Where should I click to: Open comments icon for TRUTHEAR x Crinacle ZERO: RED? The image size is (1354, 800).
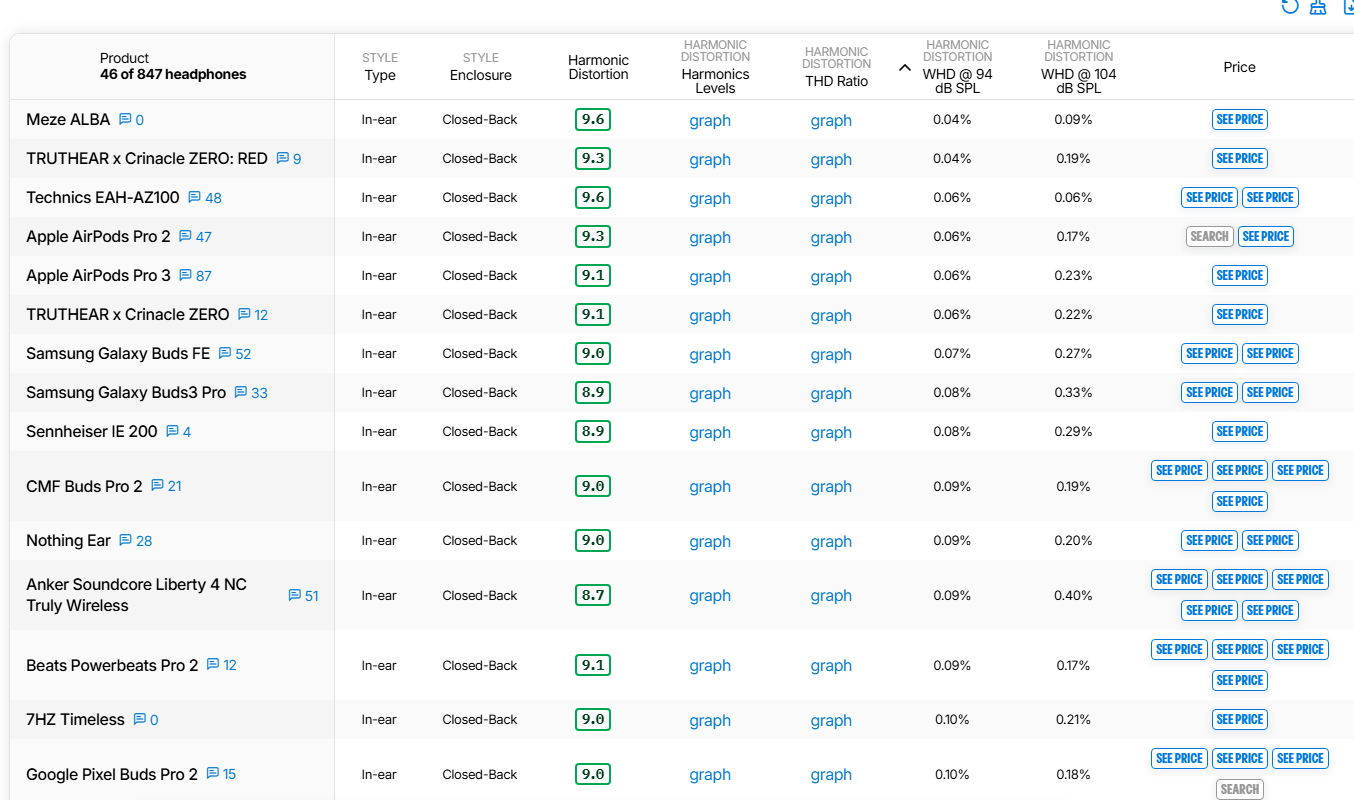coord(283,159)
